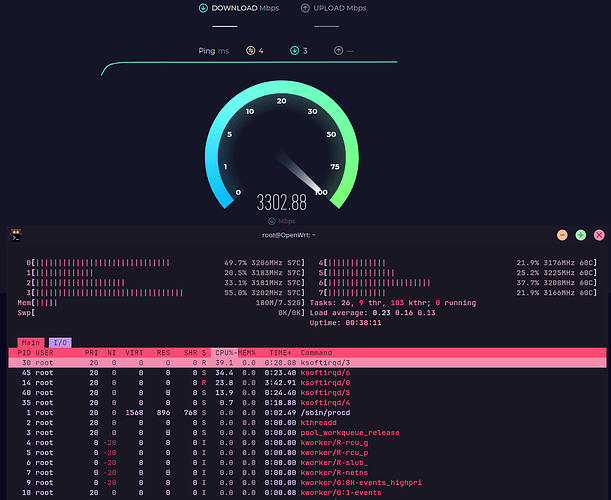Click the 3:42.91 time value of ksoftirqd/0
The image size is (611, 500).
280,383
